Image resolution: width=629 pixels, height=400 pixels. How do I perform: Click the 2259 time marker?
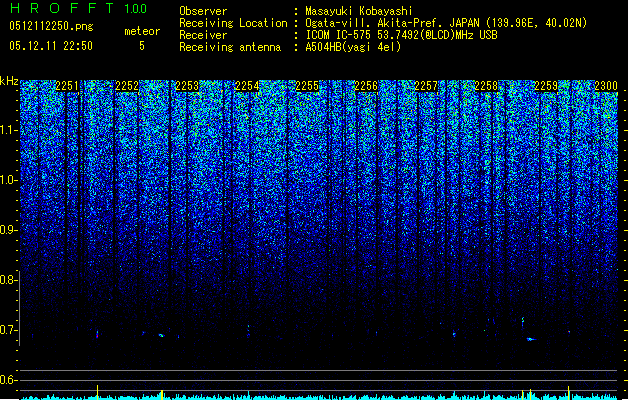point(546,86)
